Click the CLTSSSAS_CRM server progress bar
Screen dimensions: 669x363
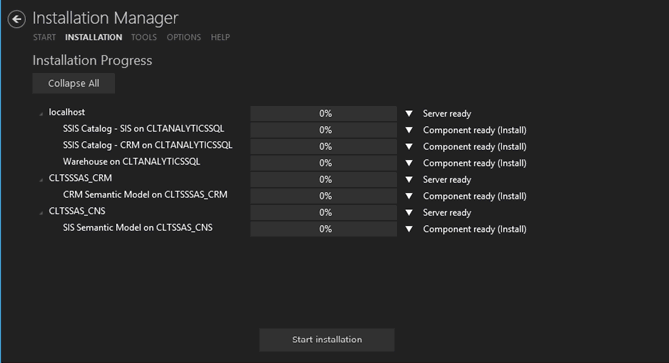pos(324,180)
